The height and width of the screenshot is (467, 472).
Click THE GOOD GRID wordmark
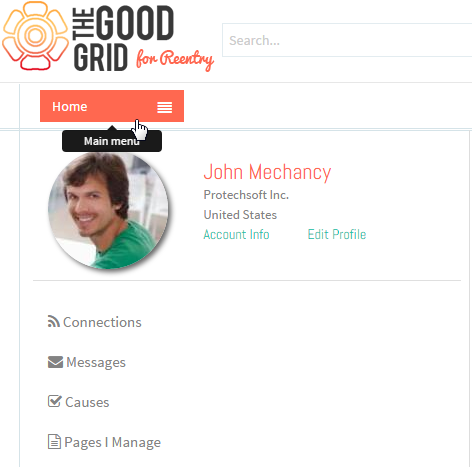[123, 38]
